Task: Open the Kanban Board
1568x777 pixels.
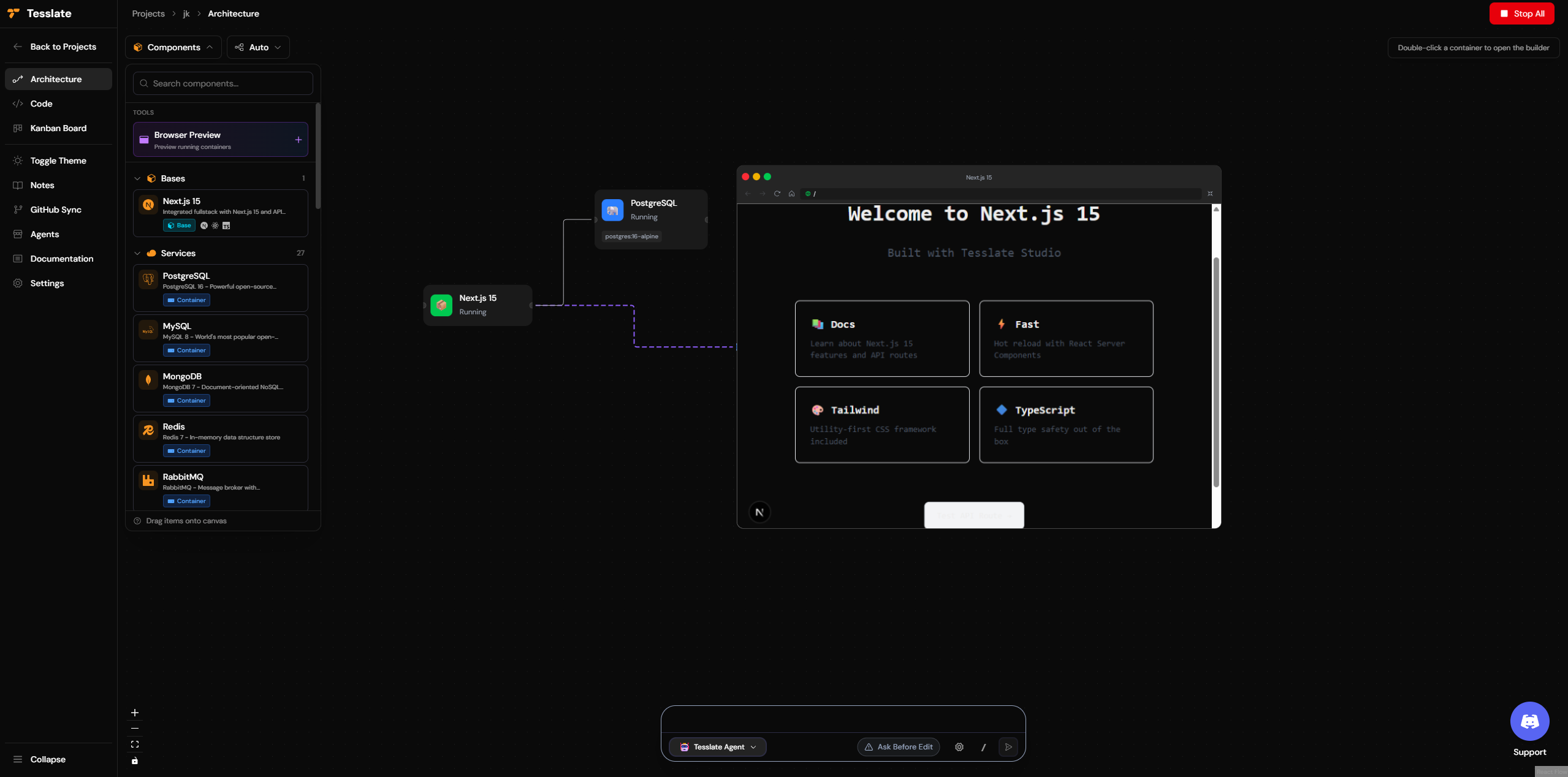Action: tap(58, 128)
